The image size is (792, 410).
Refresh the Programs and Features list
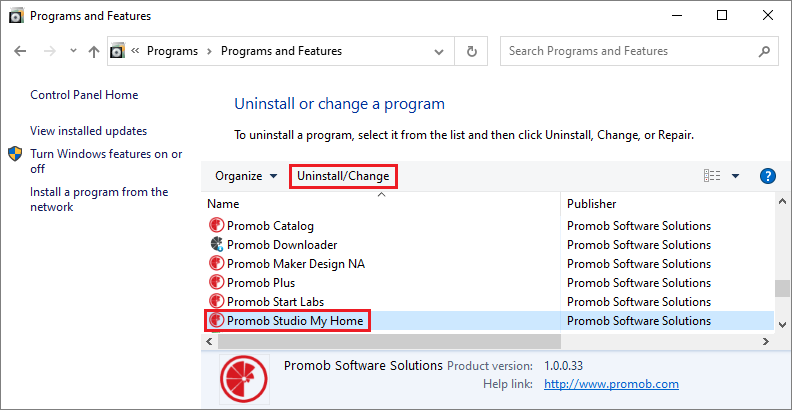pos(471,51)
